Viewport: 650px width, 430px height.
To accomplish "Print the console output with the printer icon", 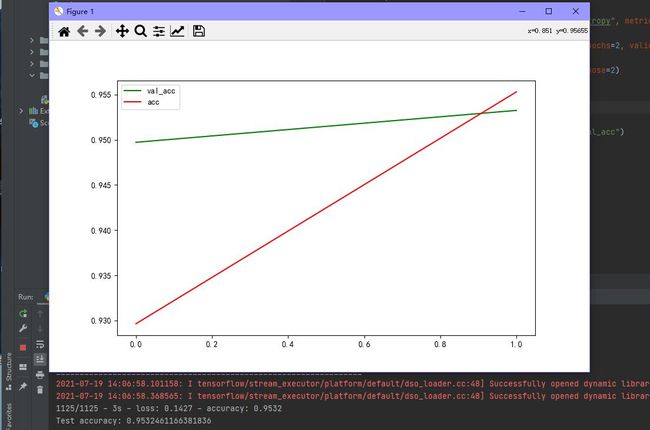I will coord(40,375).
